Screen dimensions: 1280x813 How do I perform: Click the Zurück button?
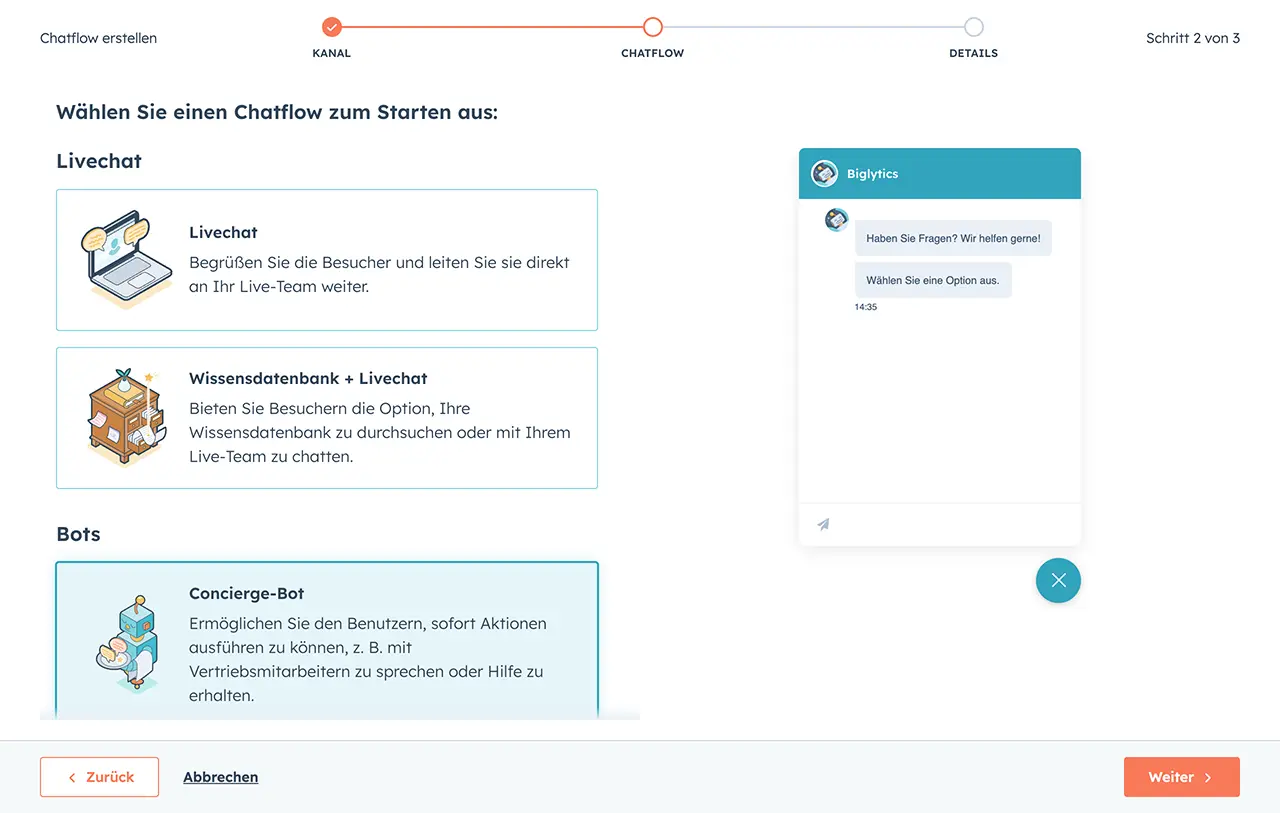(99, 777)
